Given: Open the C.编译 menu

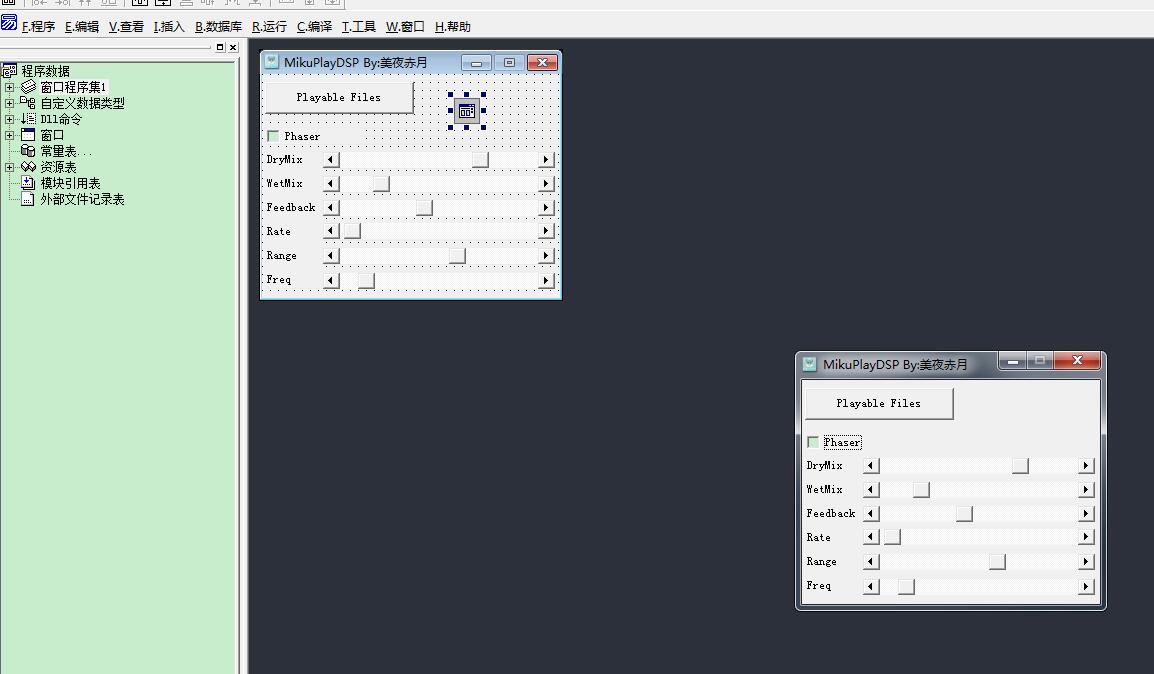Looking at the screenshot, I should click(314, 26).
